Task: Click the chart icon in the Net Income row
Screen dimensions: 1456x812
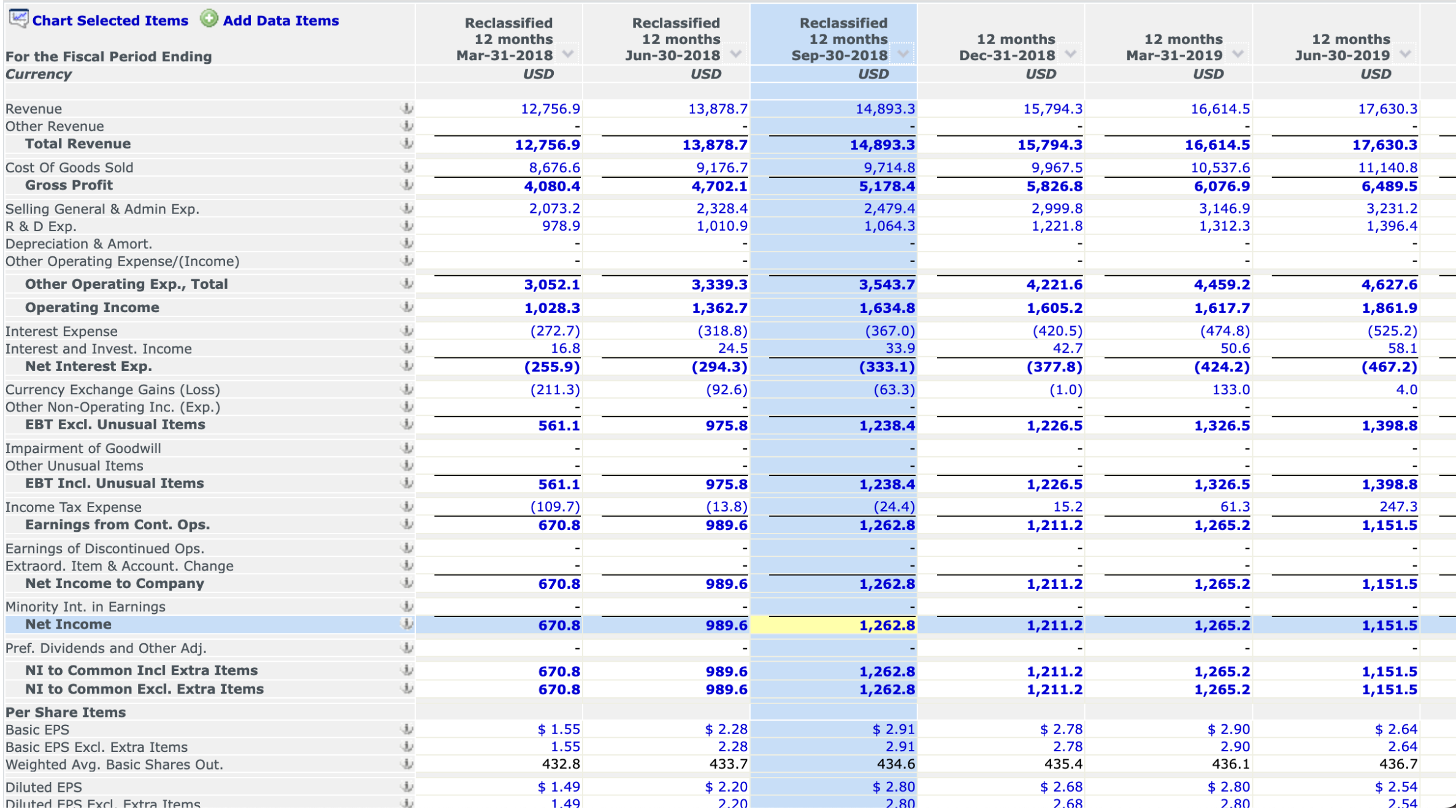Action: (x=406, y=624)
